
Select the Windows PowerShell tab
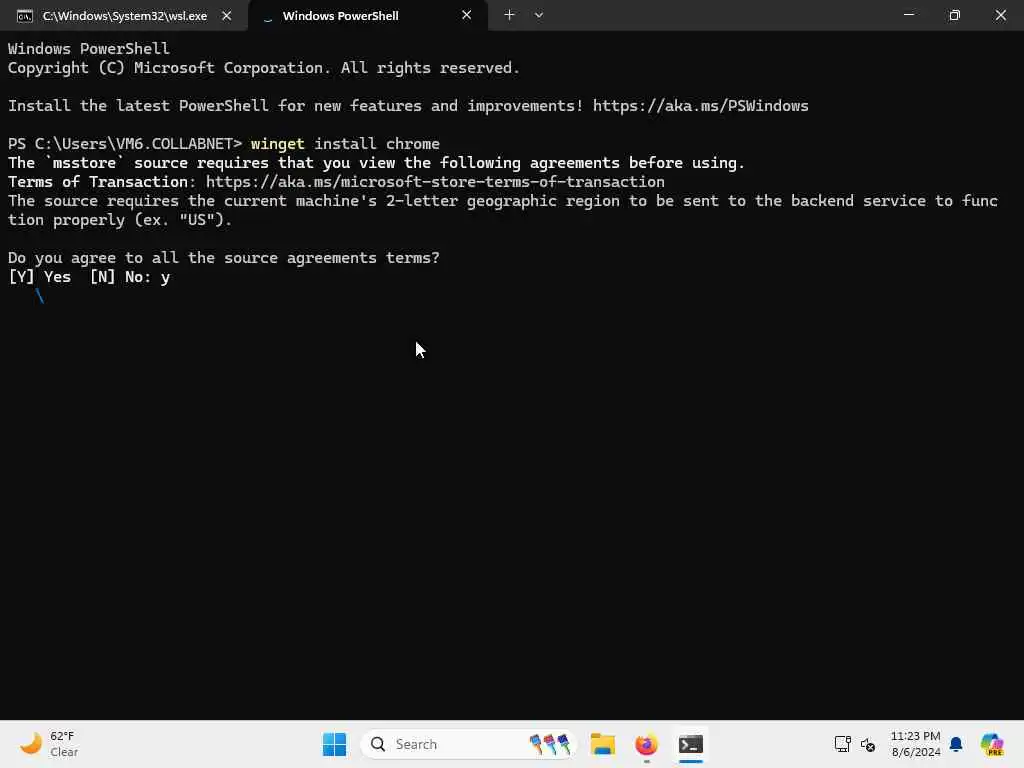point(368,16)
